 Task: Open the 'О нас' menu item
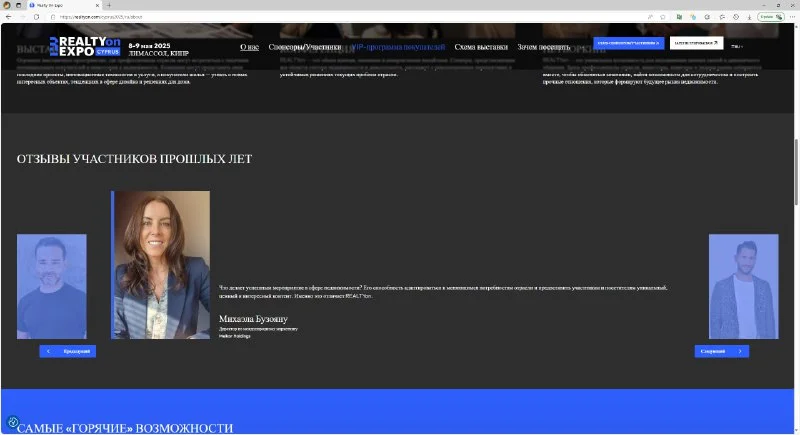click(249, 47)
